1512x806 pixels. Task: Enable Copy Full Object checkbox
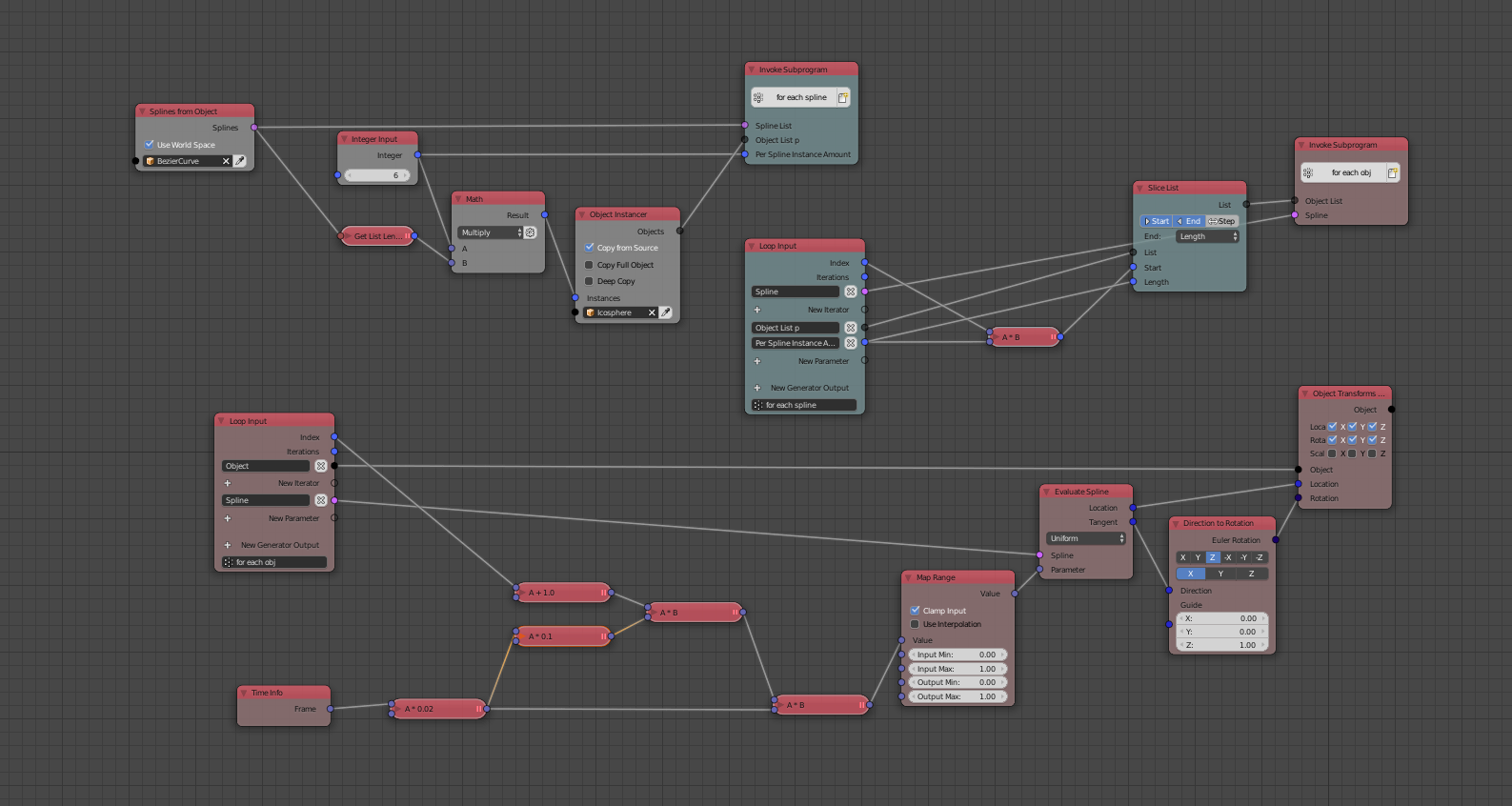click(590, 265)
